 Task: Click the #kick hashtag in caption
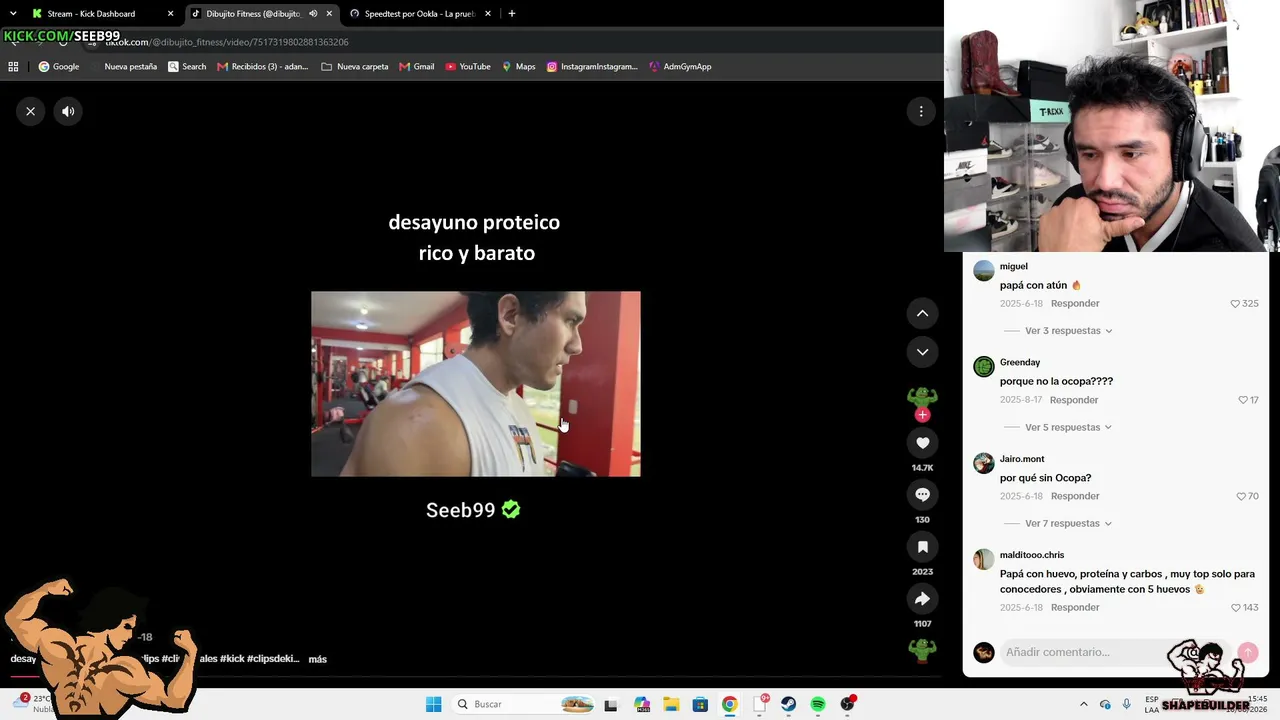pyautogui.click(x=232, y=659)
